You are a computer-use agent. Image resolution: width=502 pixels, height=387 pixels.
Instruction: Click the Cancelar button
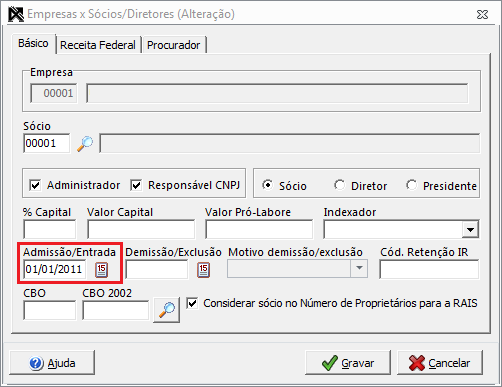440,363
